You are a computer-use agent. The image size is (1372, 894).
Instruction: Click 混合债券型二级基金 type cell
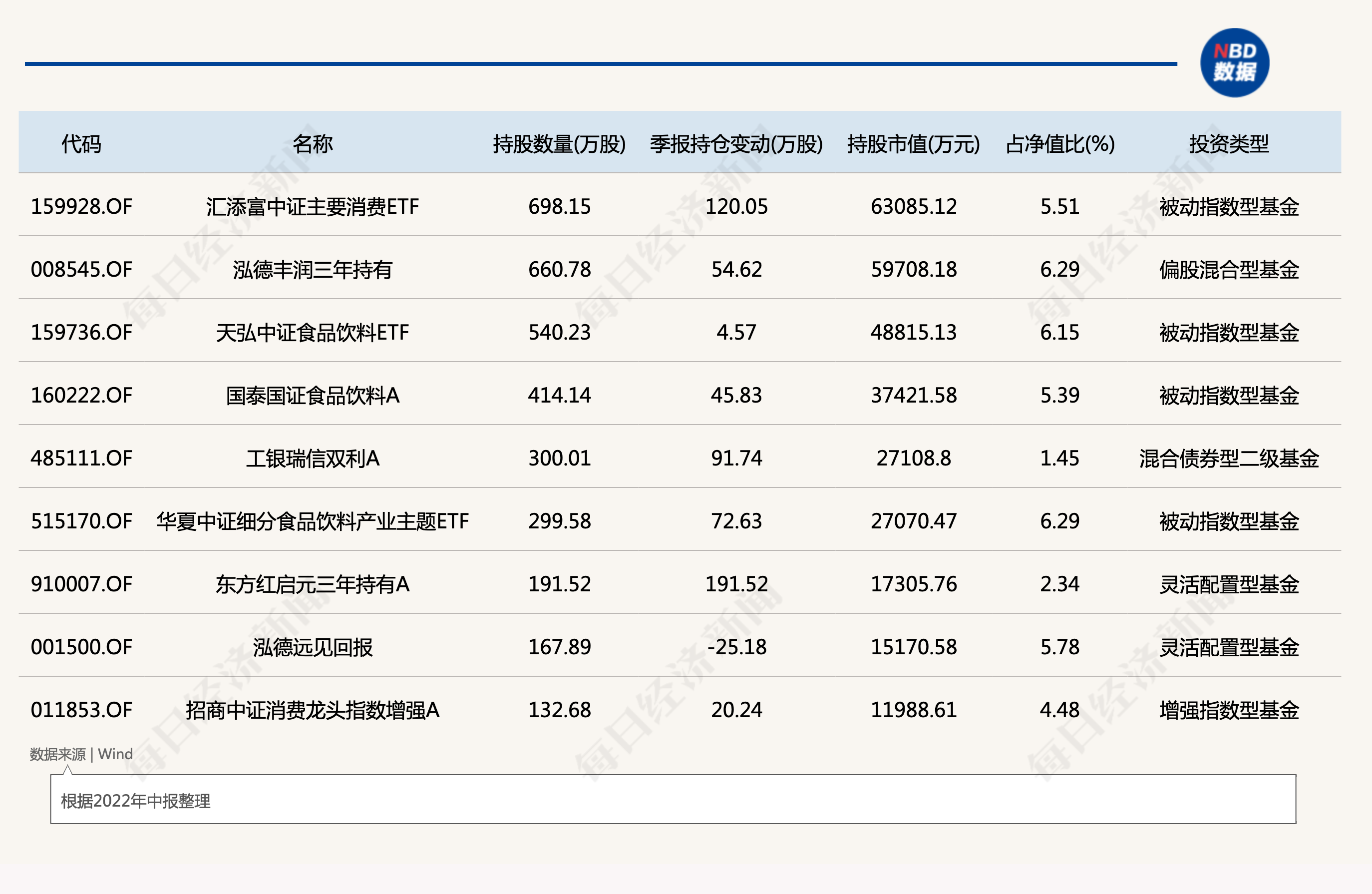pyautogui.click(x=1228, y=458)
